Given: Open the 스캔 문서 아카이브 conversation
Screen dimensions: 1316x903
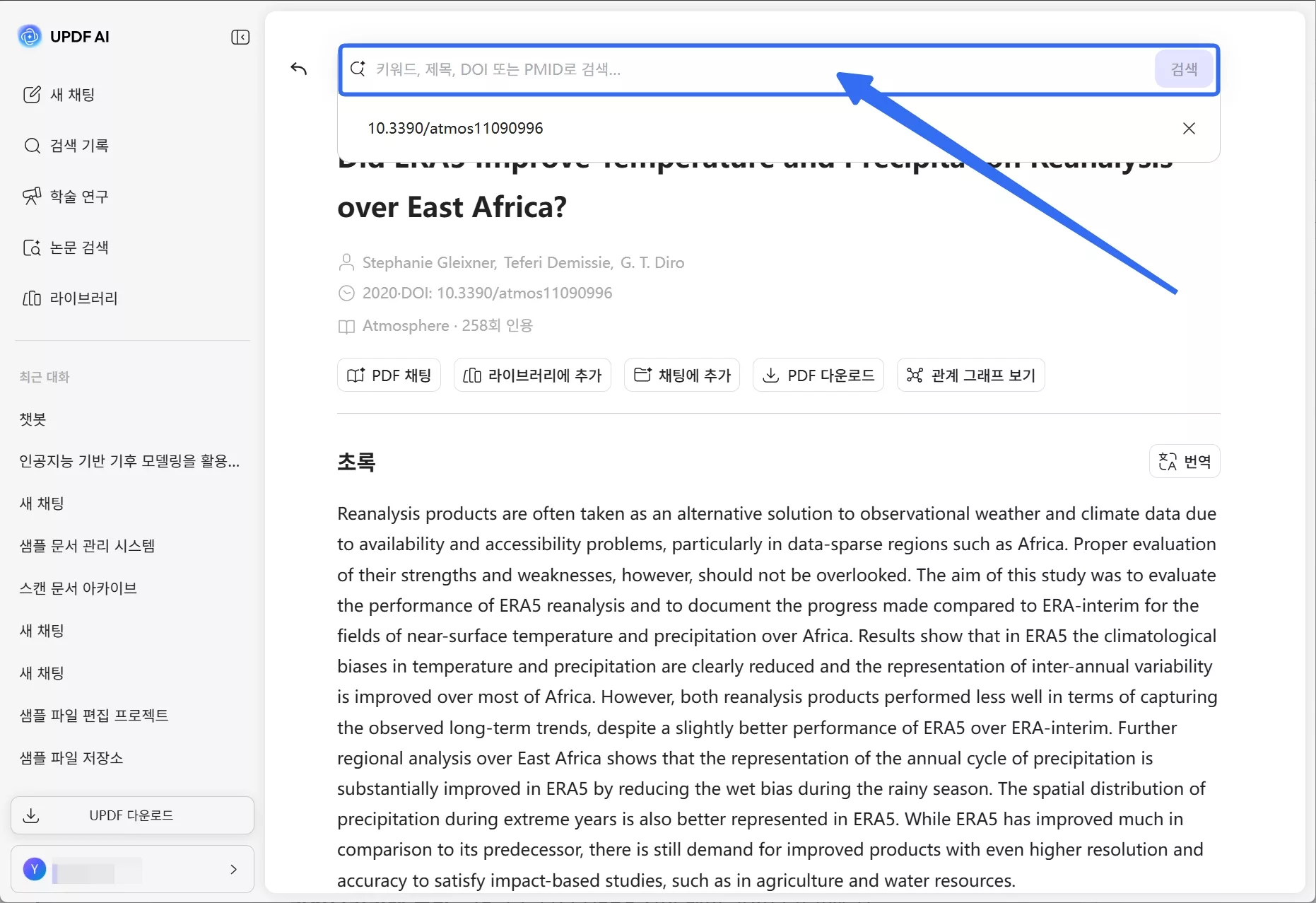Looking at the screenshot, I should click(x=78, y=588).
